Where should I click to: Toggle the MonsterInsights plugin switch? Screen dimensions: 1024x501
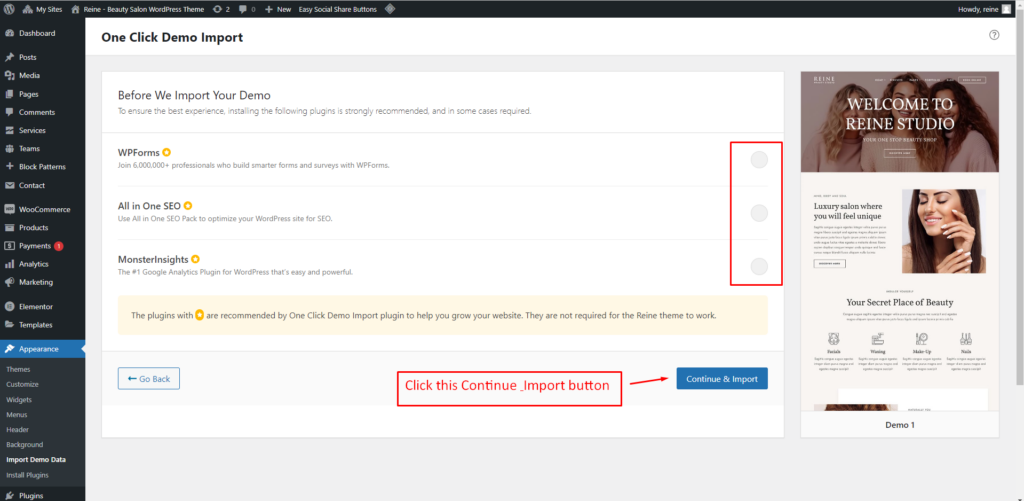759,267
